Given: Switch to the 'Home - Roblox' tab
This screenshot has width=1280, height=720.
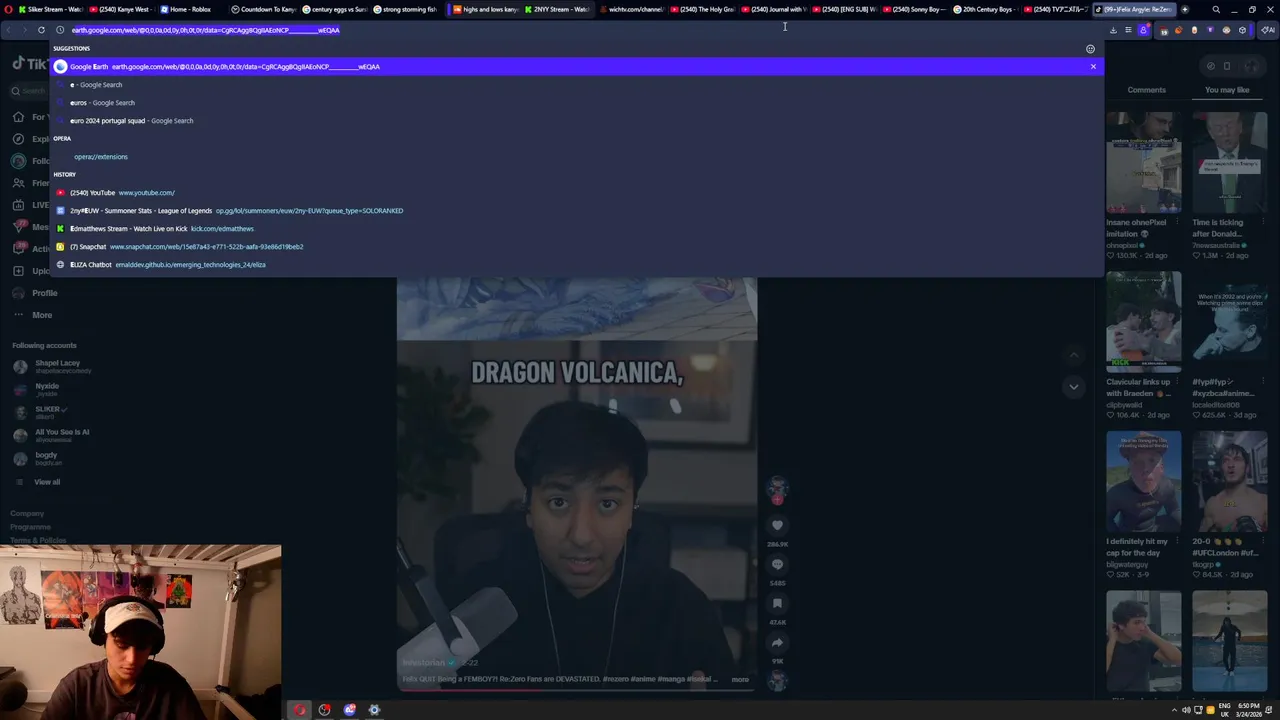Looking at the screenshot, I should [190, 9].
